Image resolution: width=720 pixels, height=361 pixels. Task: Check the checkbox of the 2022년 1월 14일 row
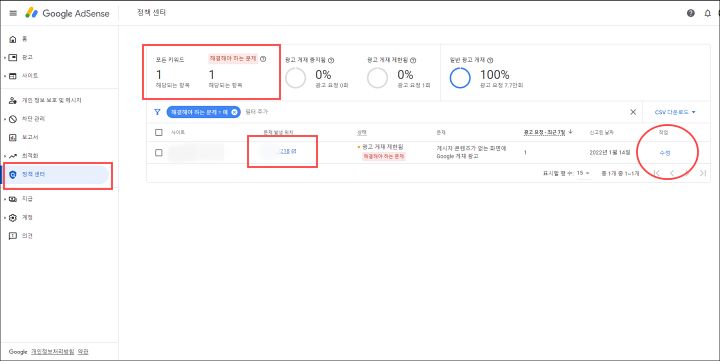coord(159,152)
